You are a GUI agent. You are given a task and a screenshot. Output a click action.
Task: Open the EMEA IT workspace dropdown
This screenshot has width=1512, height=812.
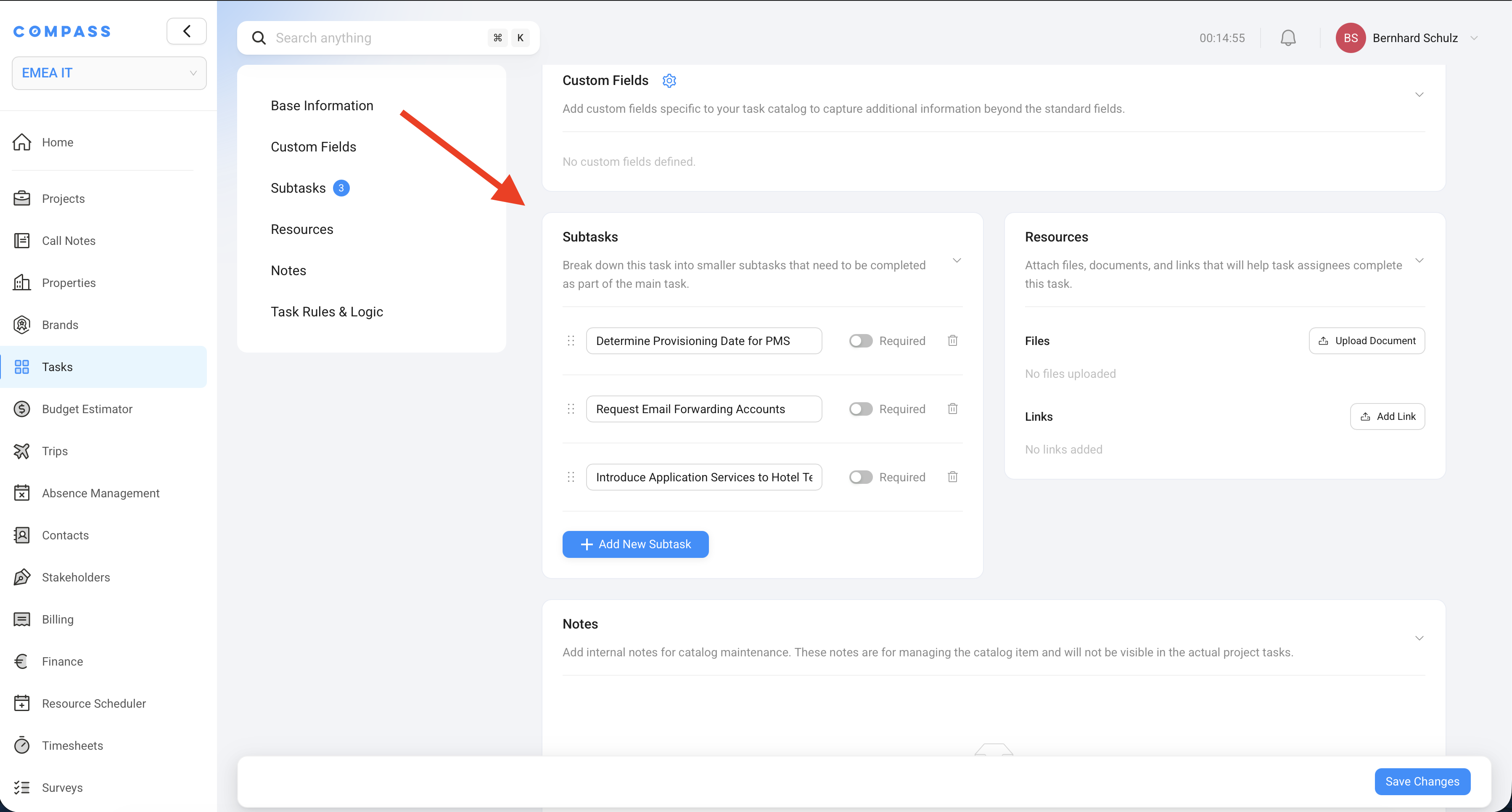(x=109, y=73)
